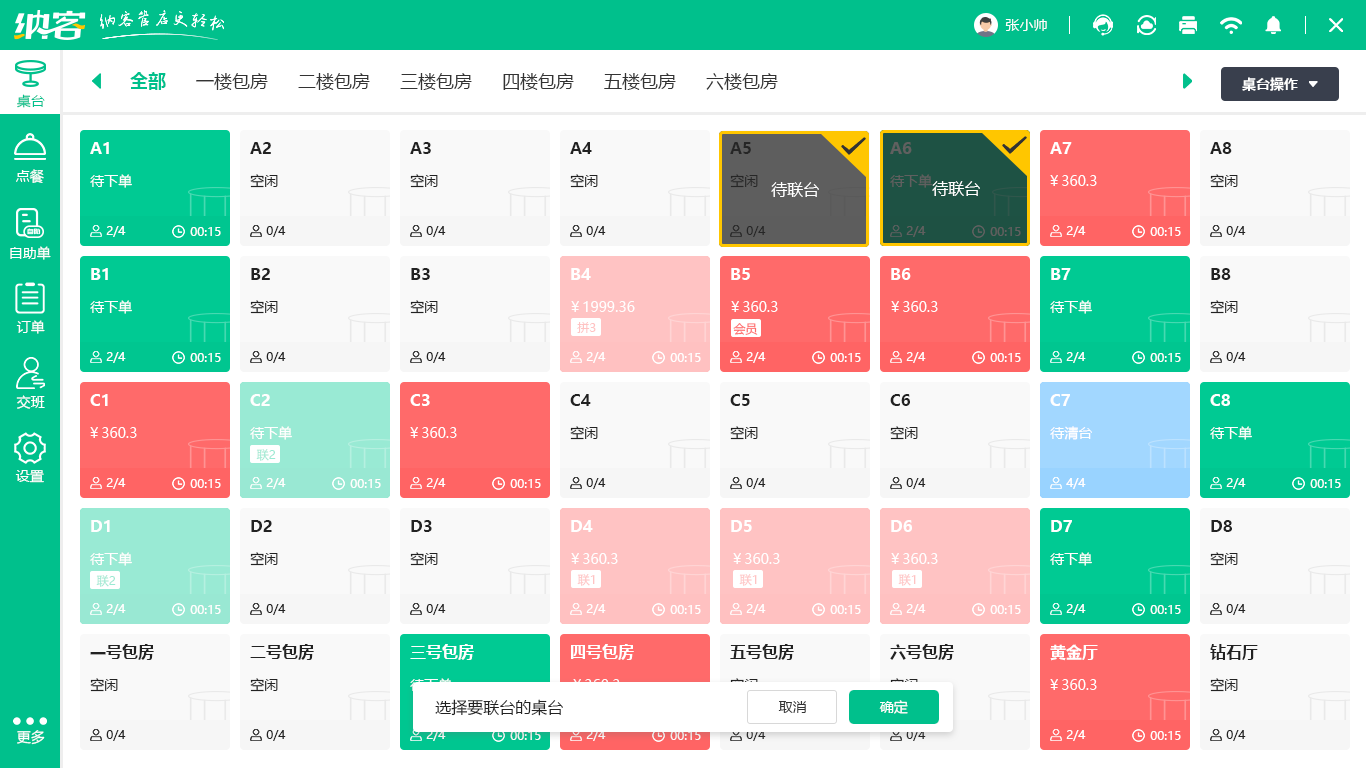Open the 点餐 ordering panel

click(30, 158)
